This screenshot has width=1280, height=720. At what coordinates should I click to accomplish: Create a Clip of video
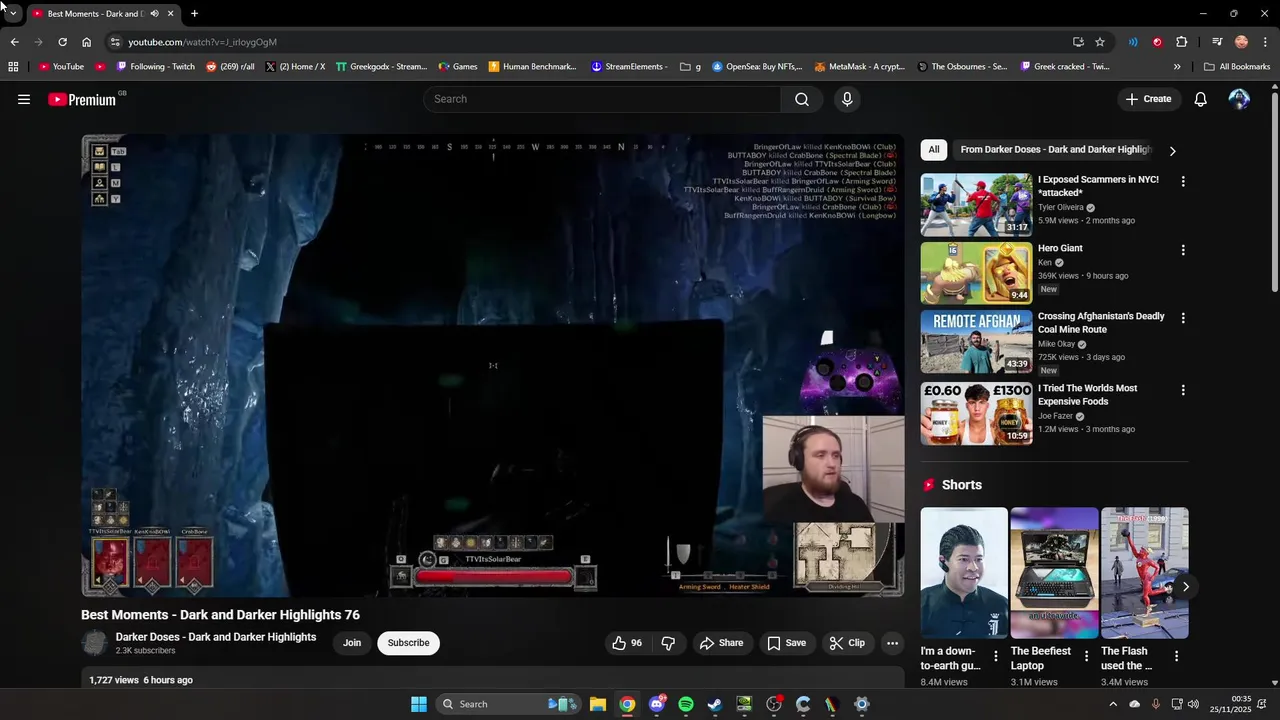(x=847, y=643)
